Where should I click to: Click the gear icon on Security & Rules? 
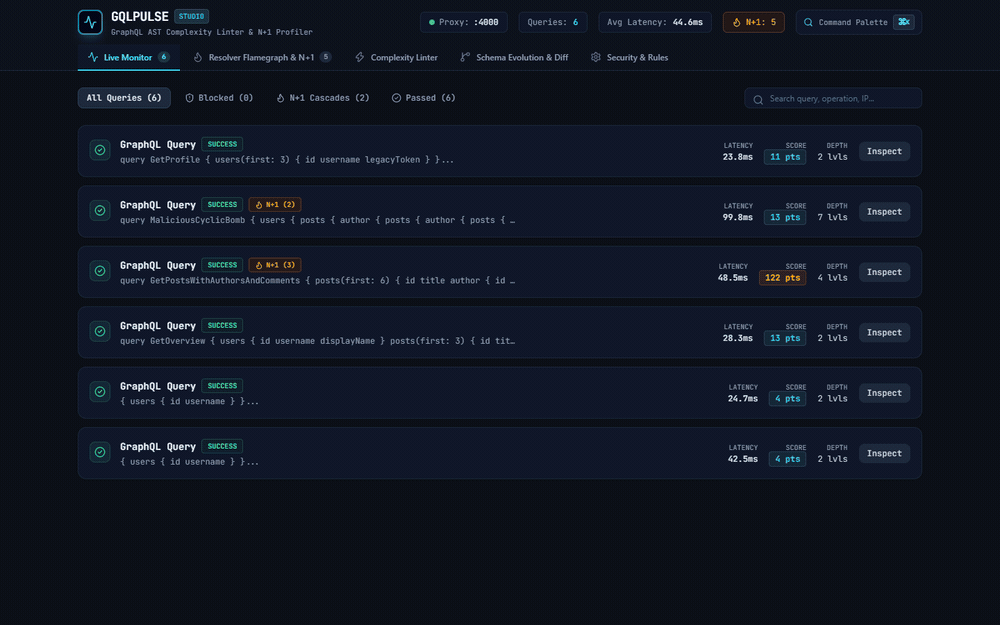coord(596,57)
